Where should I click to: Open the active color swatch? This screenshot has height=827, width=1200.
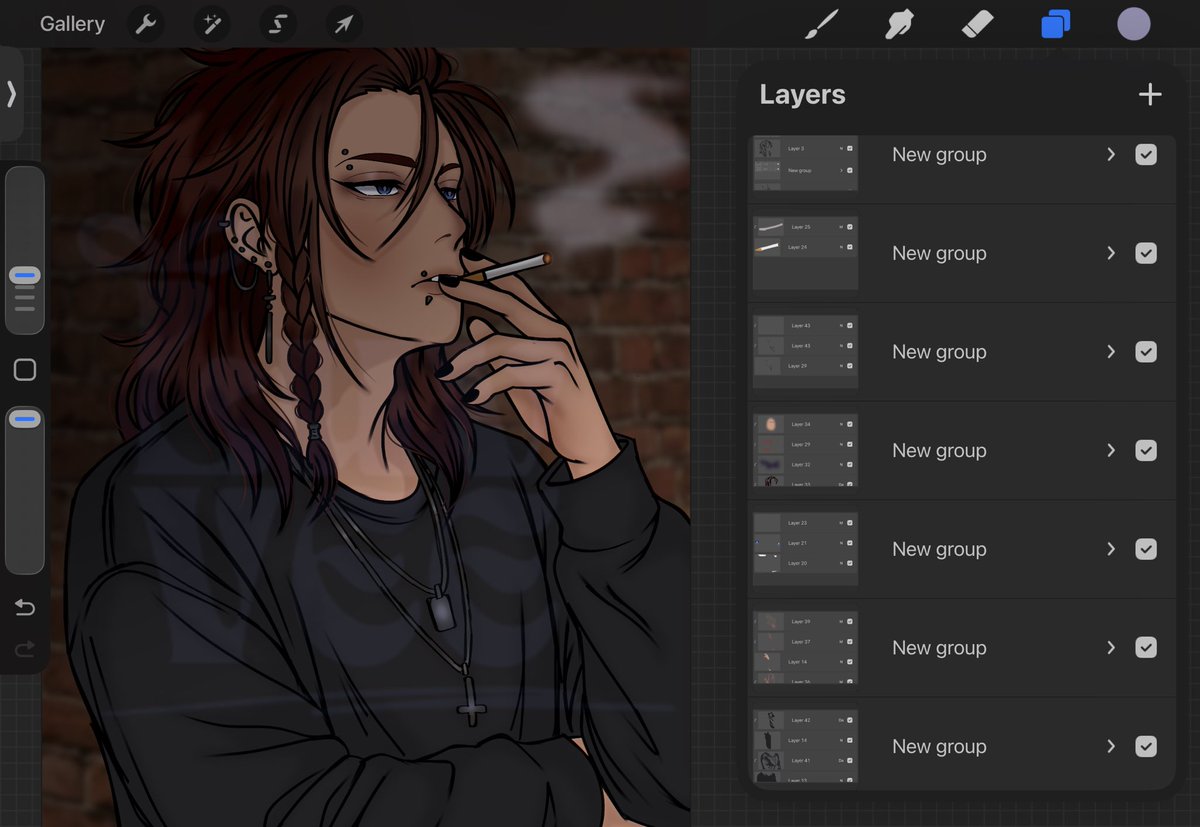(1133, 23)
